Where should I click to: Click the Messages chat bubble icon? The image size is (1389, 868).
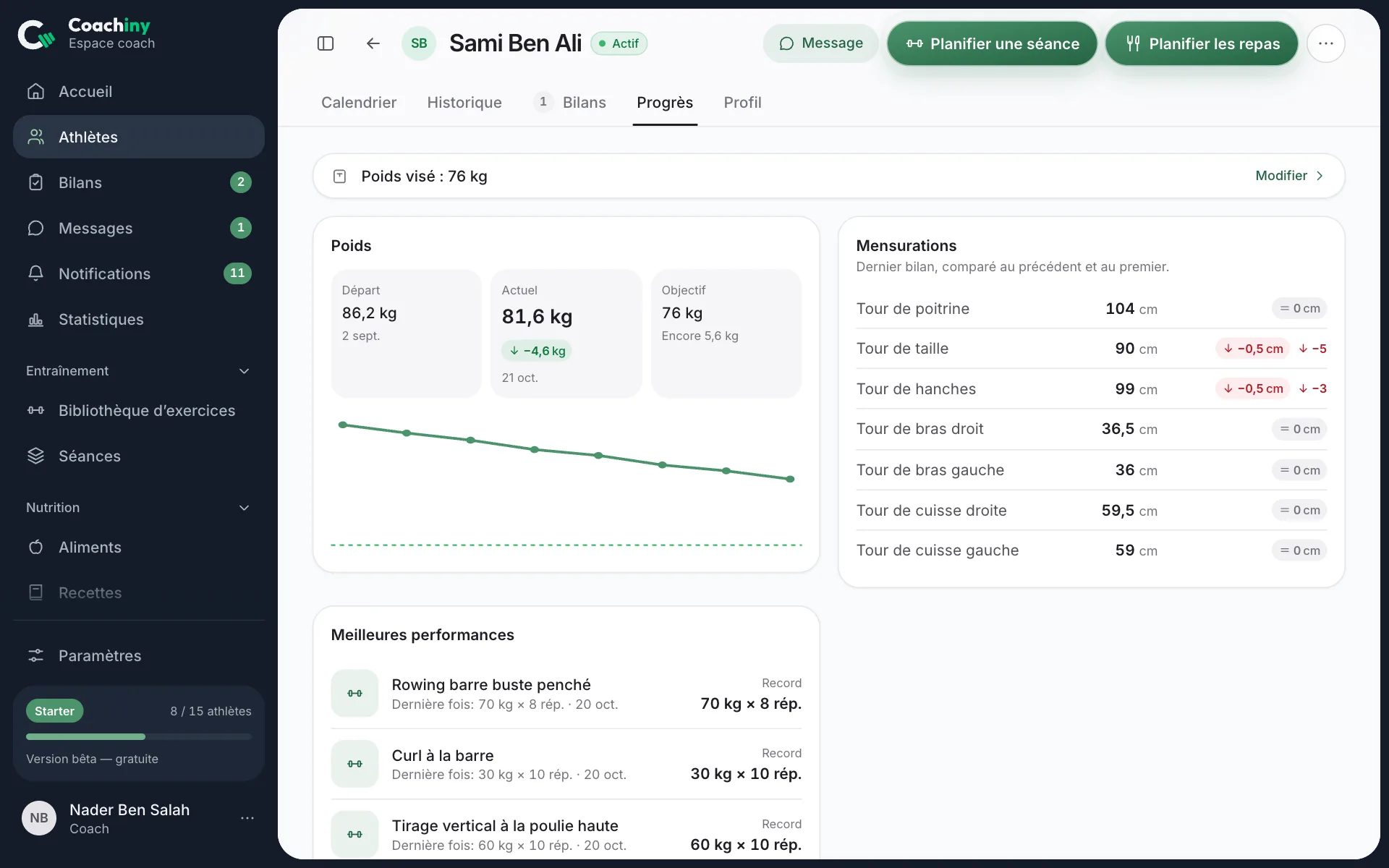tap(35, 228)
